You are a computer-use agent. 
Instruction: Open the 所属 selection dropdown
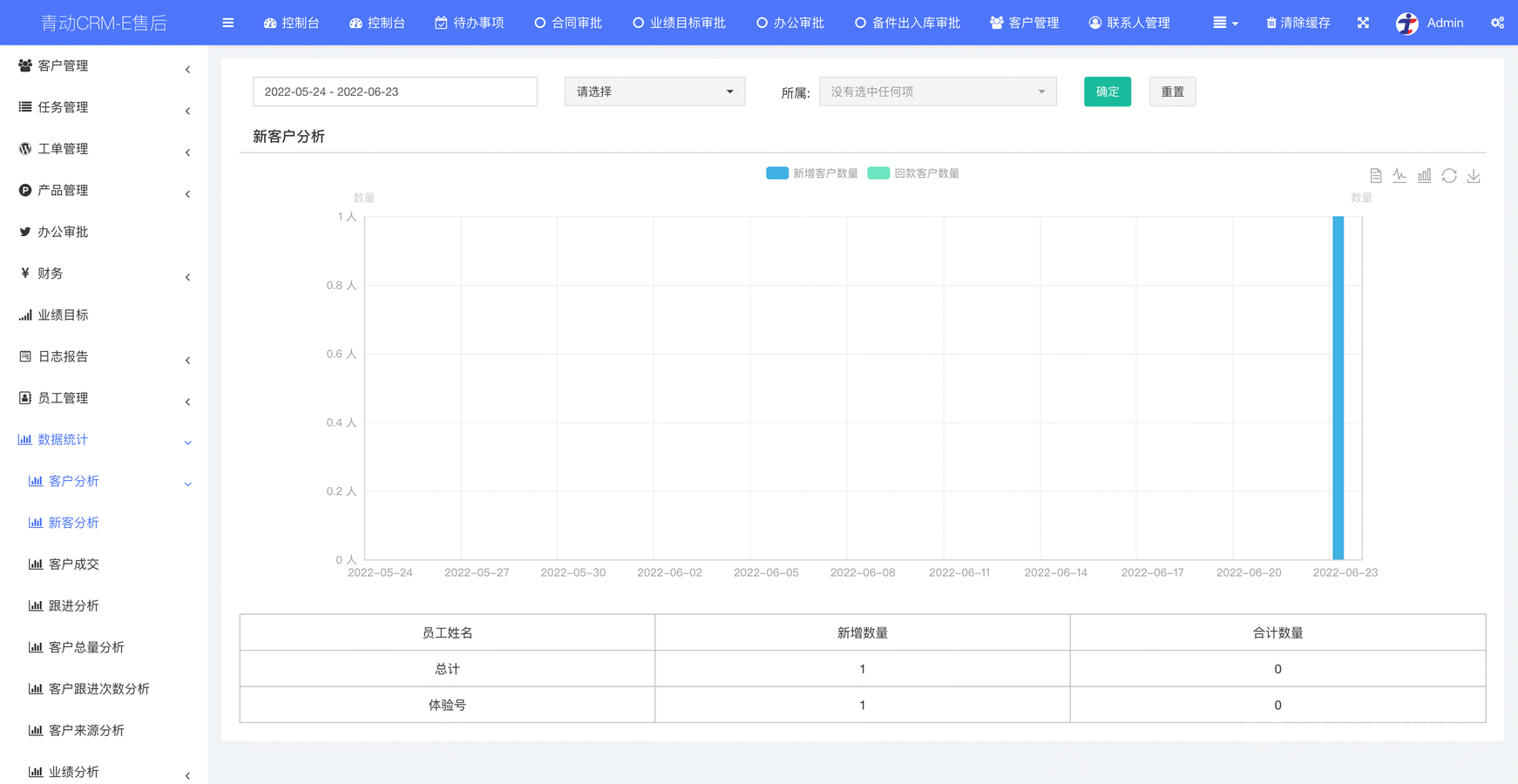click(x=938, y=91)
